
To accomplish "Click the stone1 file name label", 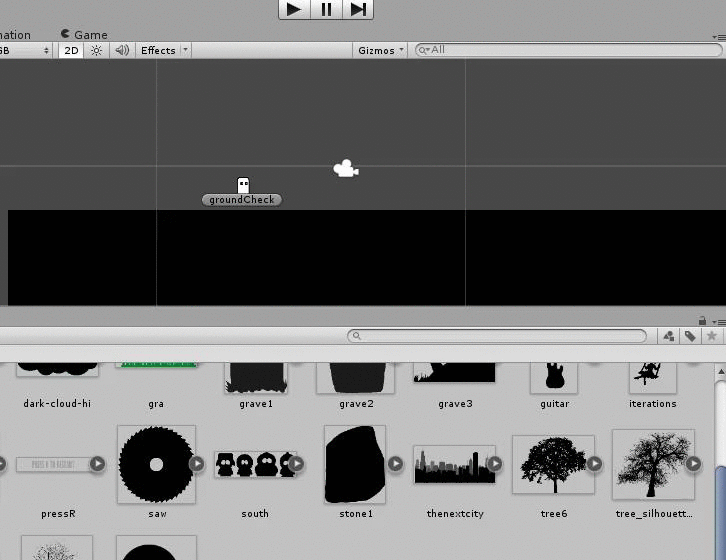I will (x=356, y=514).
